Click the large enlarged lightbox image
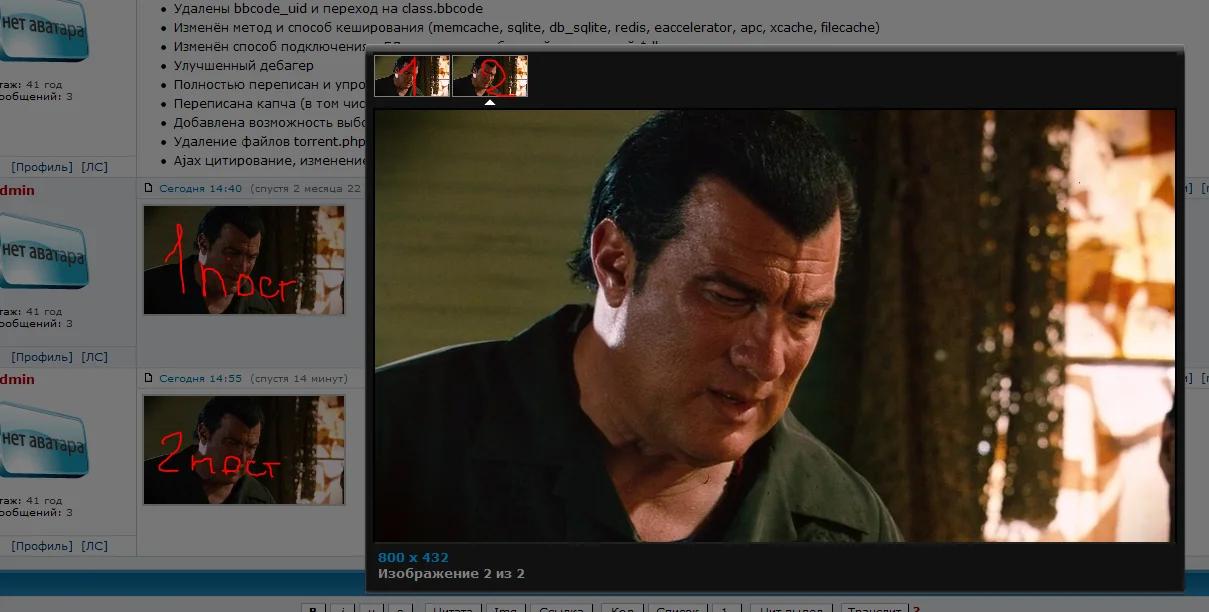 click(775, 326)
